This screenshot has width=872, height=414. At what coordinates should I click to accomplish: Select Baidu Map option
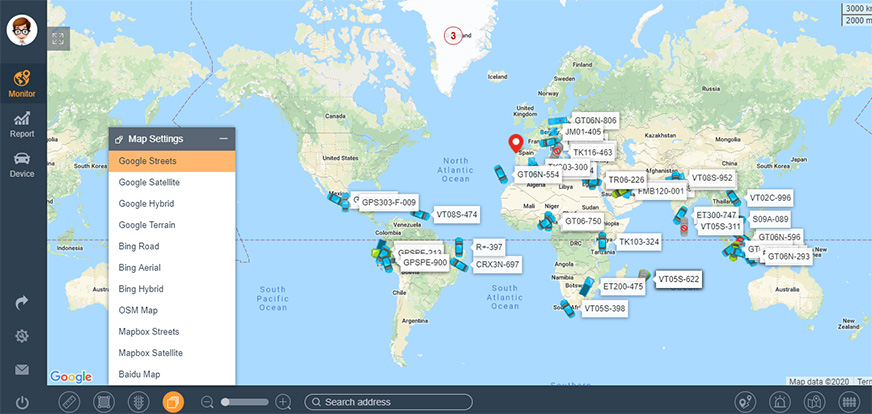172,374
